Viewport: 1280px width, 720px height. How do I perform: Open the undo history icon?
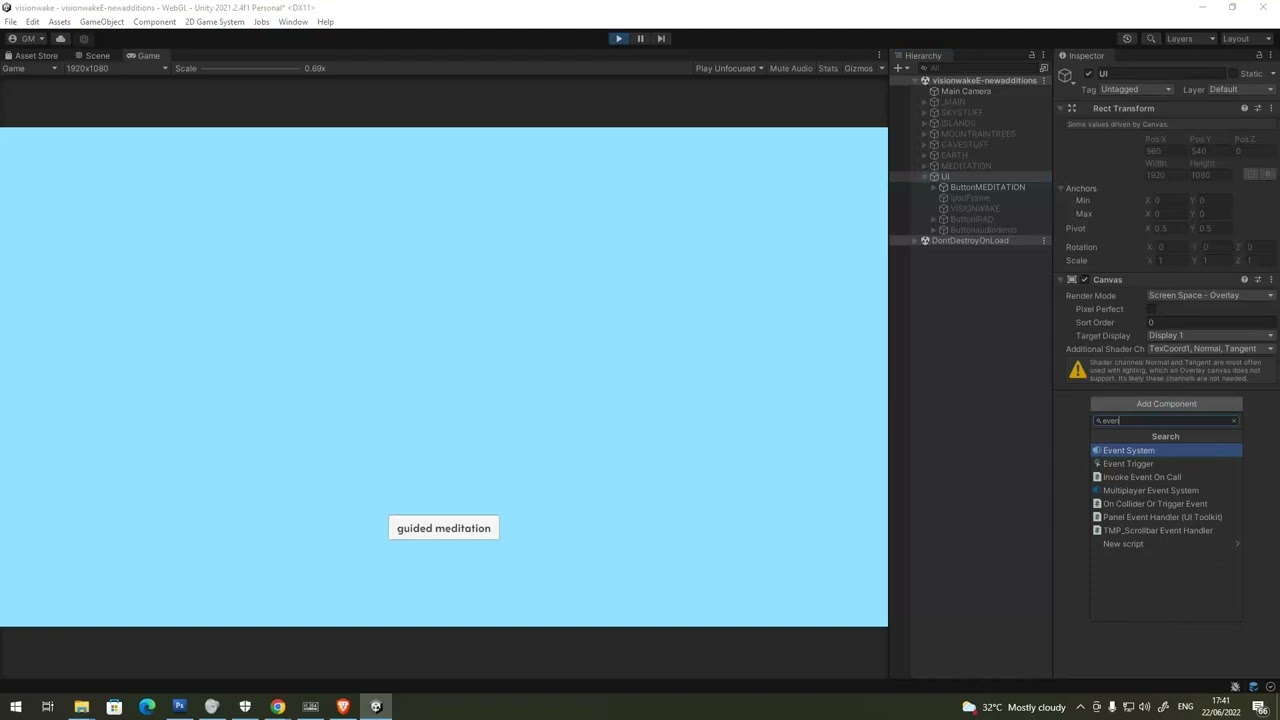pos(1127,39)
